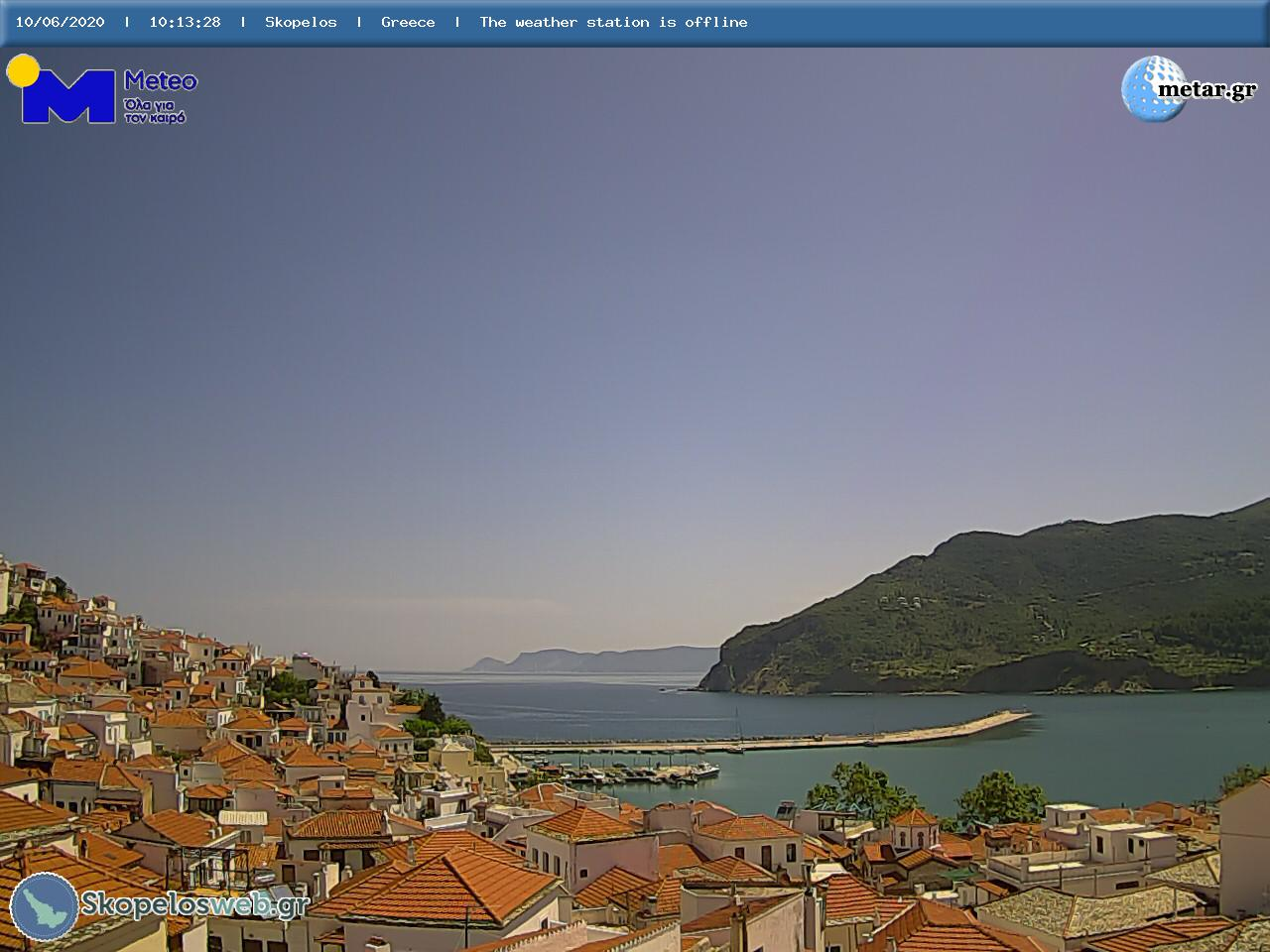Click the Skopelosweb.gr island logo
The image size is (1270, 952).
pyautogui.click(x=45, y=906)
